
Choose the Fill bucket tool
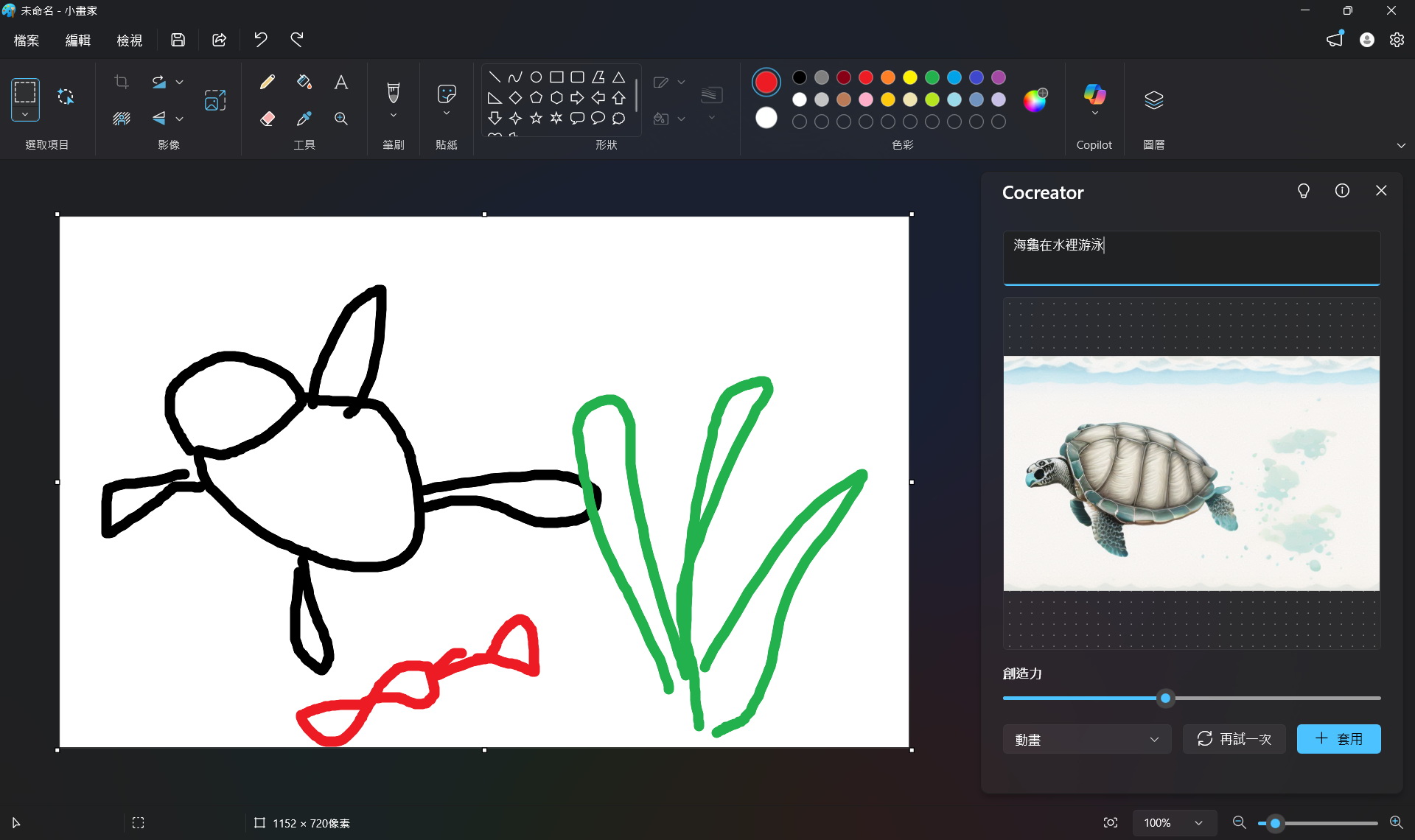(x=304, y=82)
